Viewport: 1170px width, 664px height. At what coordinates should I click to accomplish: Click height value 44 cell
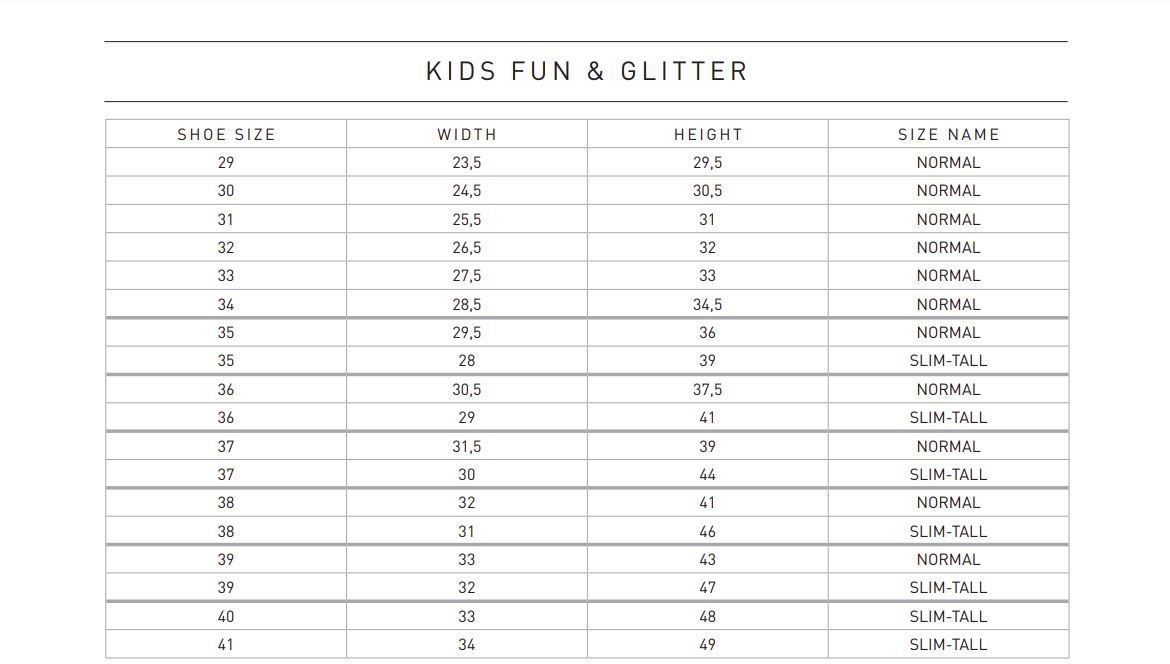[708, 474]
